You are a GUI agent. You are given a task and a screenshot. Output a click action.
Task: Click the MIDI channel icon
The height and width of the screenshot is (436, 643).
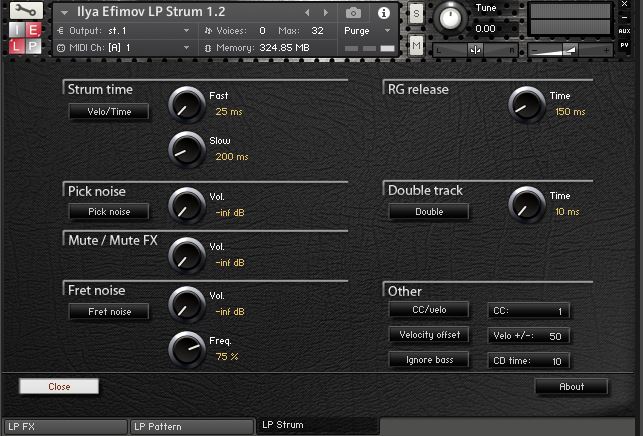click(61, 48)
